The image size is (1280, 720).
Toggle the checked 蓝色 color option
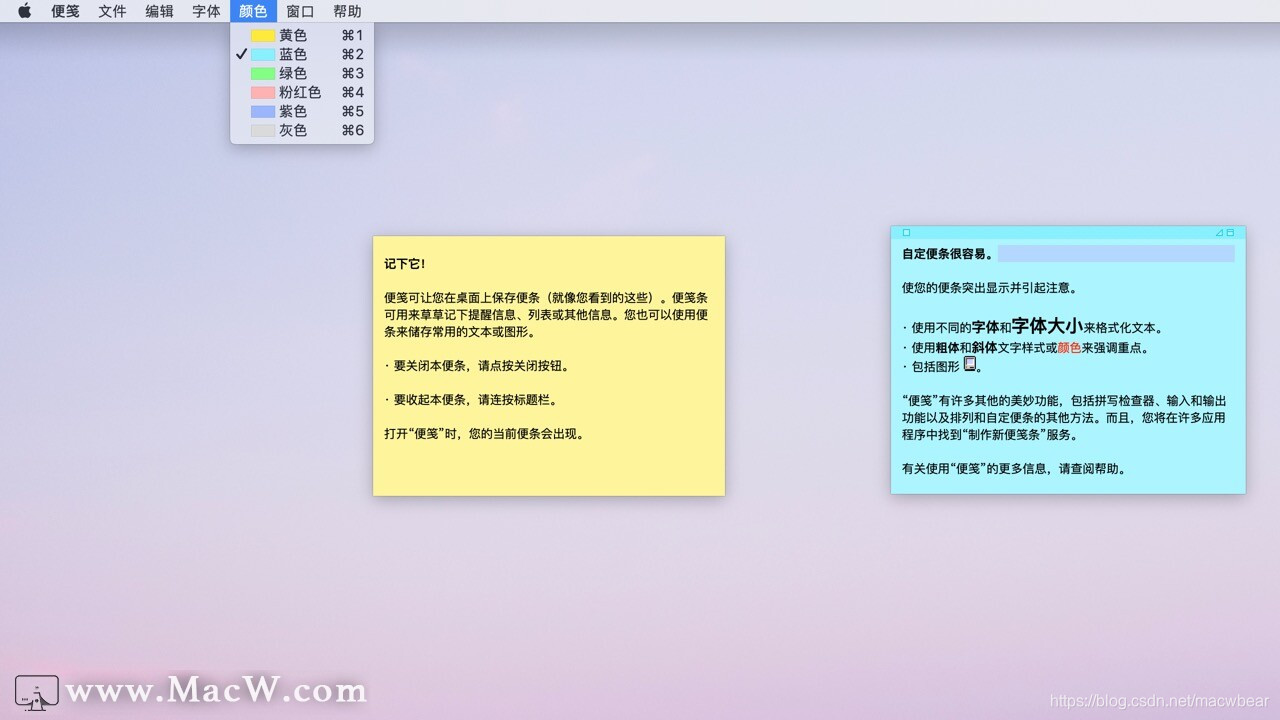[x=292, y=54]
